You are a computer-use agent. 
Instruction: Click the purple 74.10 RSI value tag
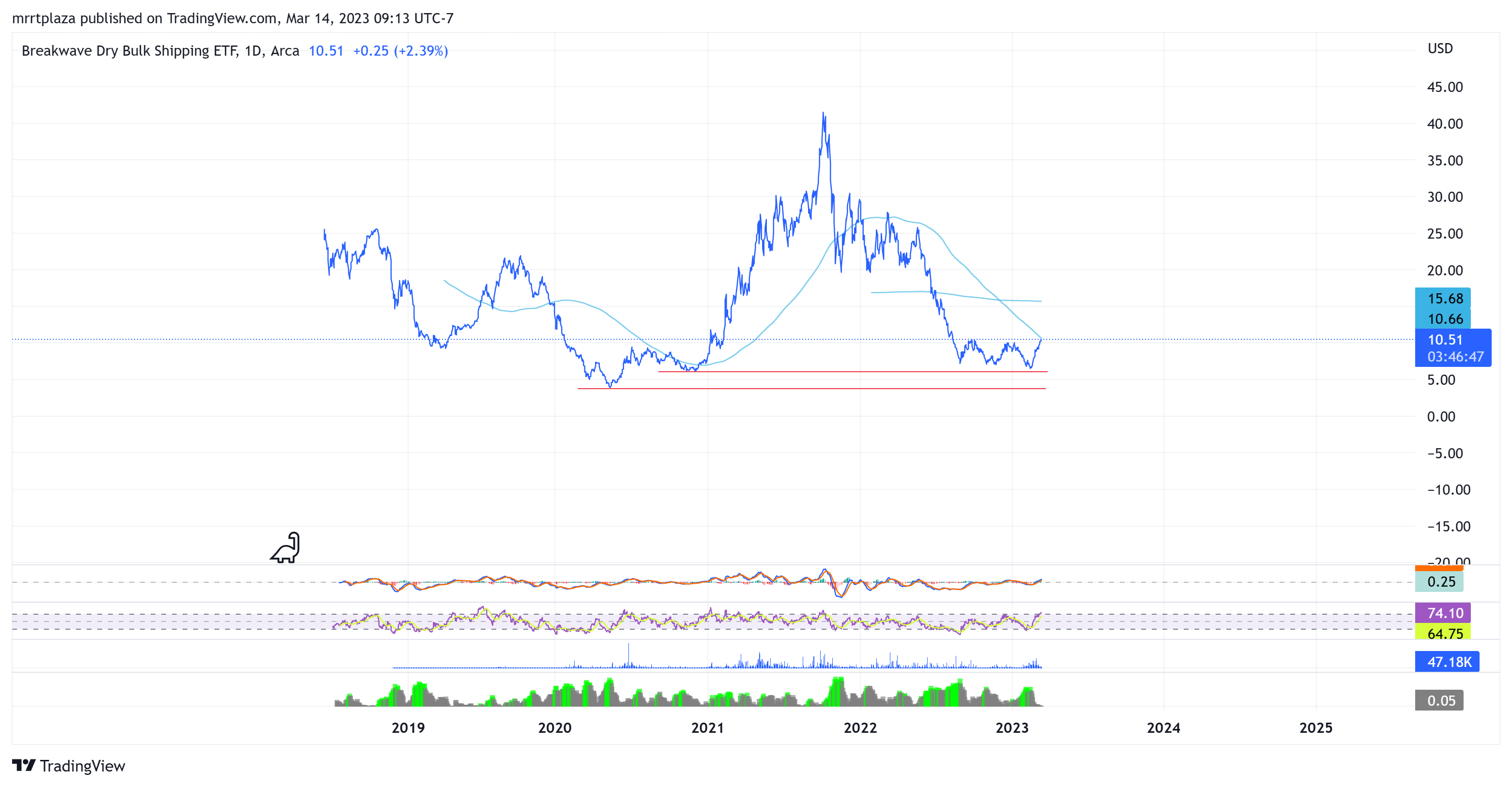point(1444,613)
